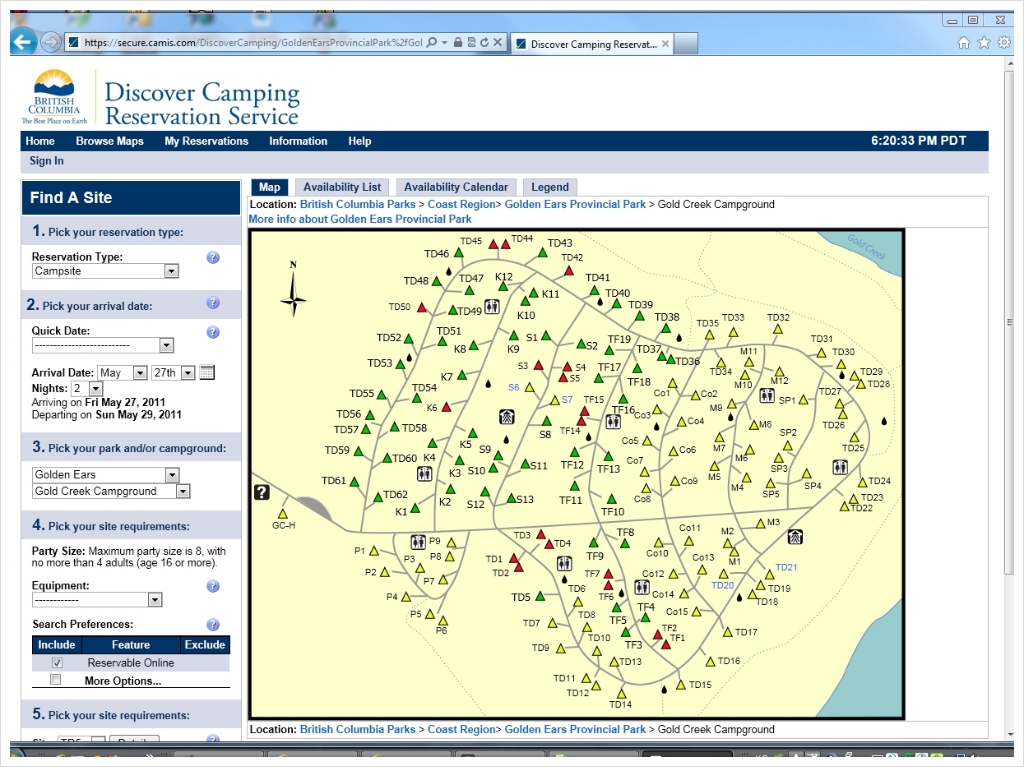This screenshot has height=767, width=1024.
Task: Click the map question mark icon
Action: (x=262, y=492)
